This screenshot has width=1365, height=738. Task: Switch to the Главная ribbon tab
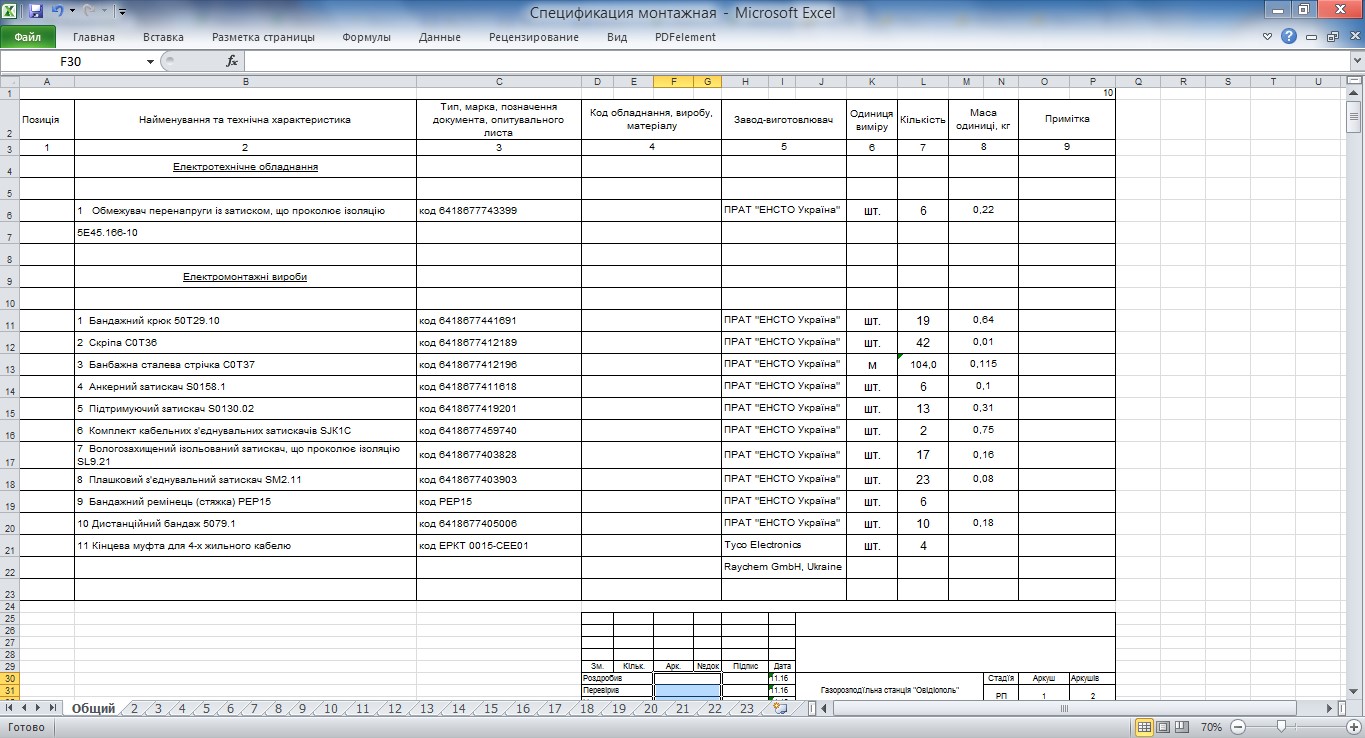click(x=94, y=37)
